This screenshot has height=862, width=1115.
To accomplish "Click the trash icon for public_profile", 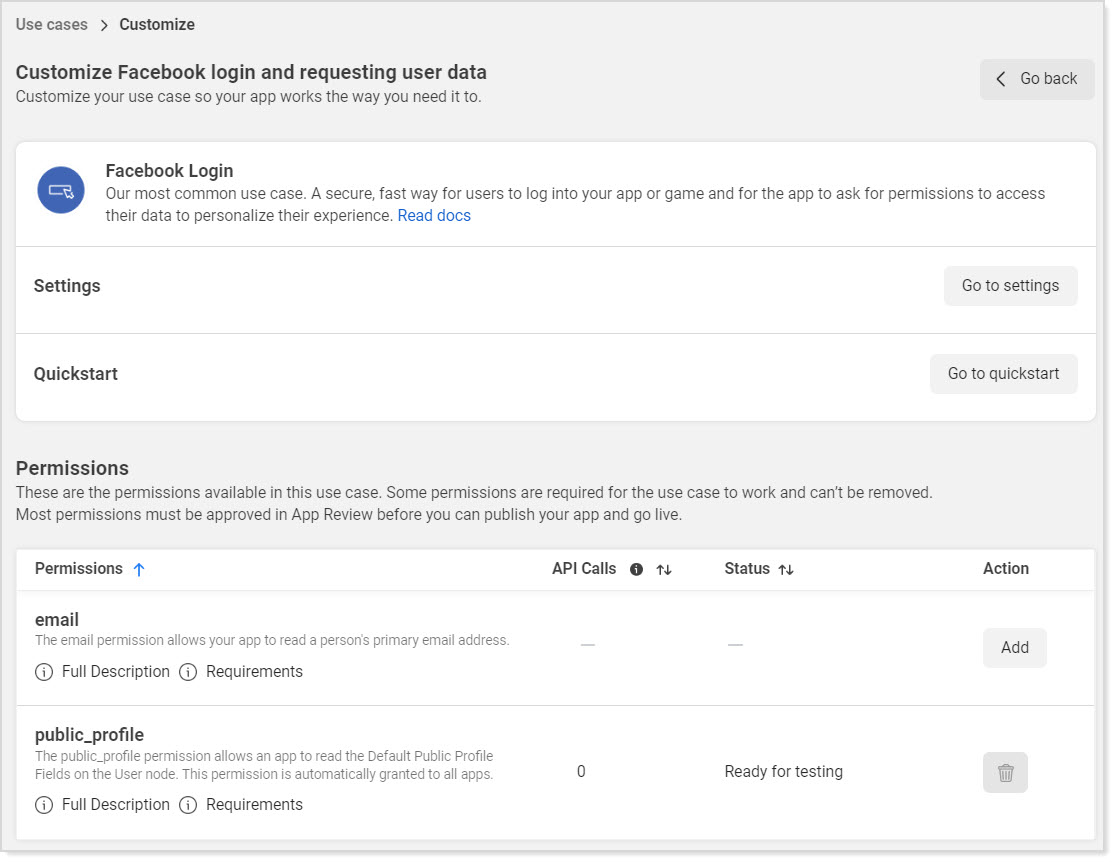I will pos(1005,772).
